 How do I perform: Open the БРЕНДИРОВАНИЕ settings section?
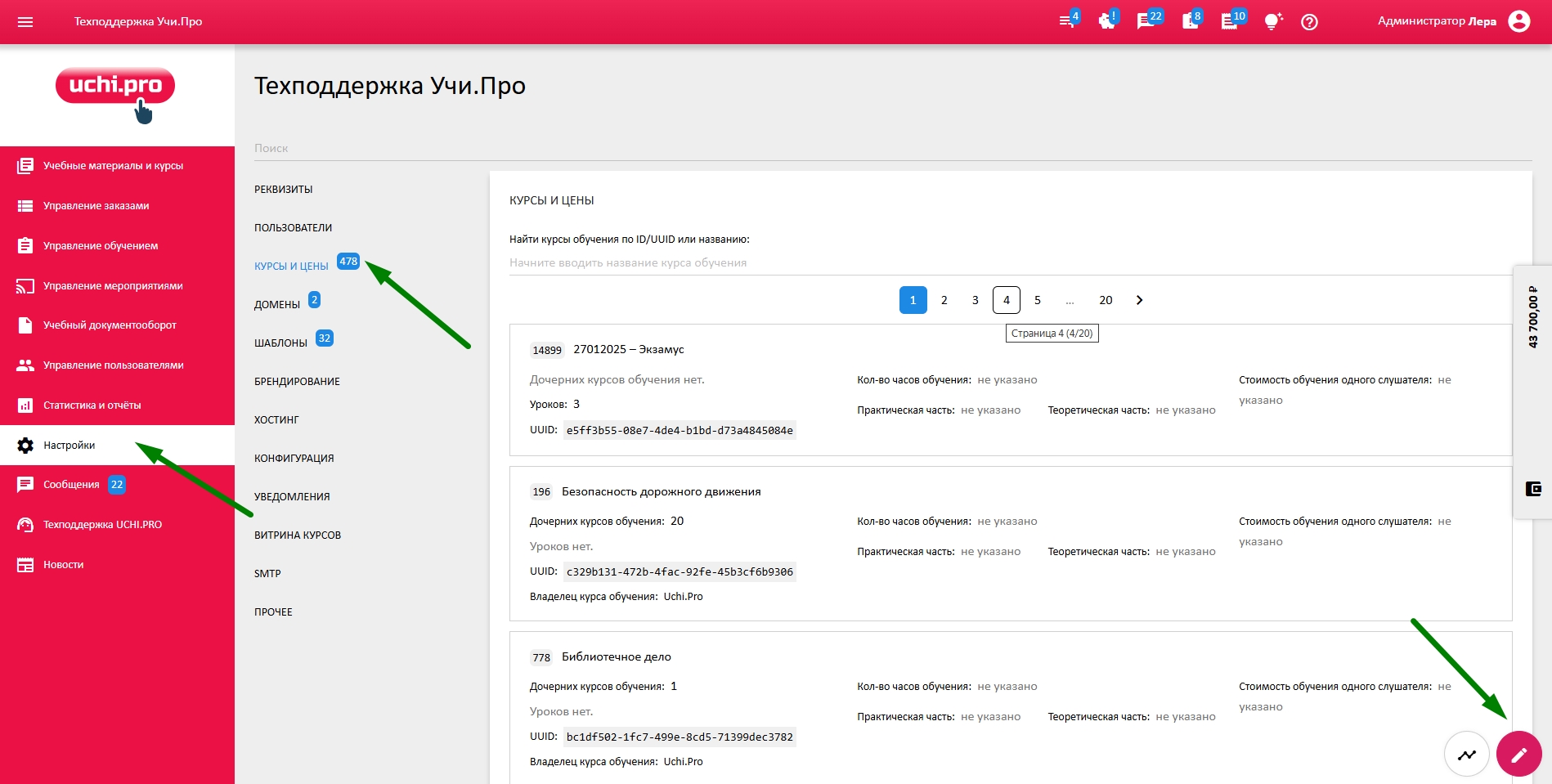point(297,382)
